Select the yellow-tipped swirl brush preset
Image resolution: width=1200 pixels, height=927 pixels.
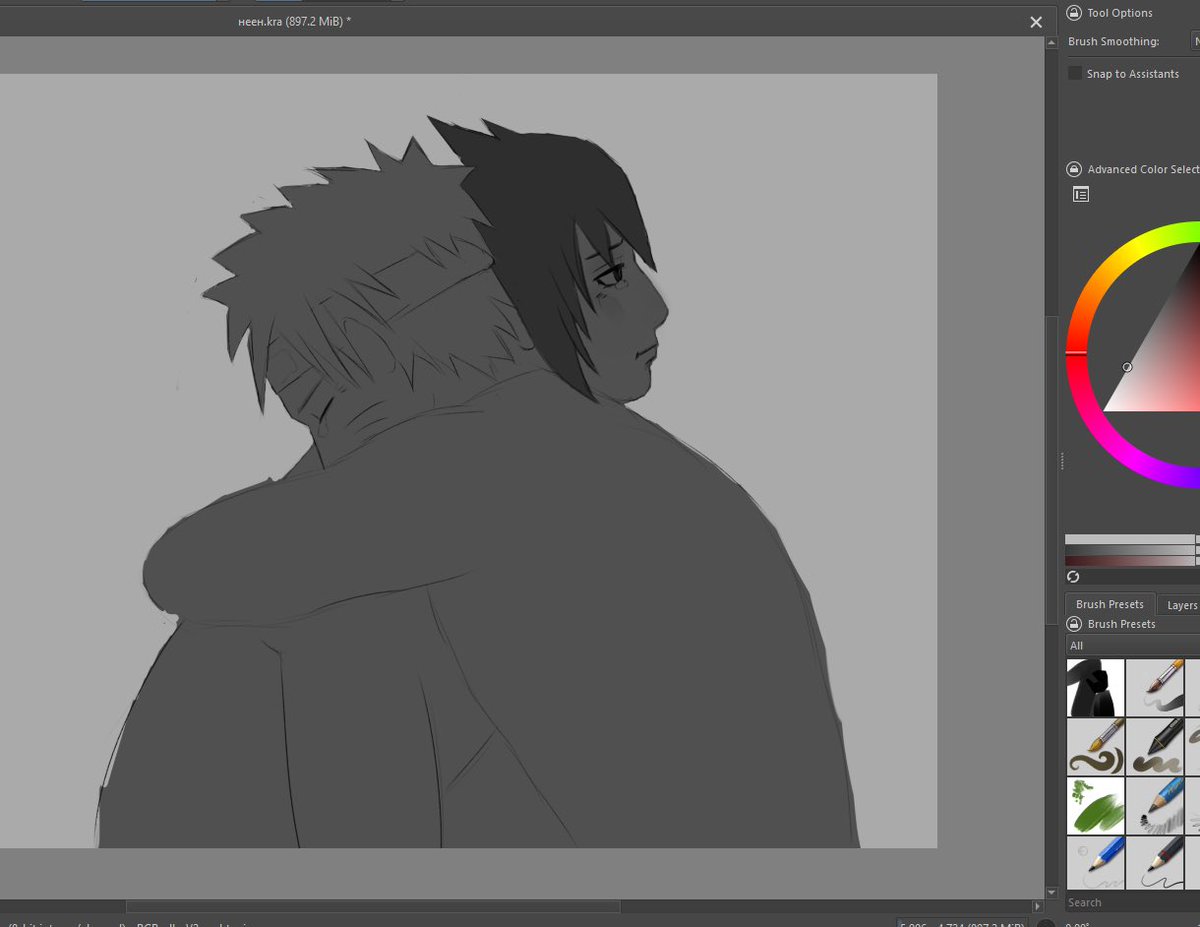(1095, 747)
